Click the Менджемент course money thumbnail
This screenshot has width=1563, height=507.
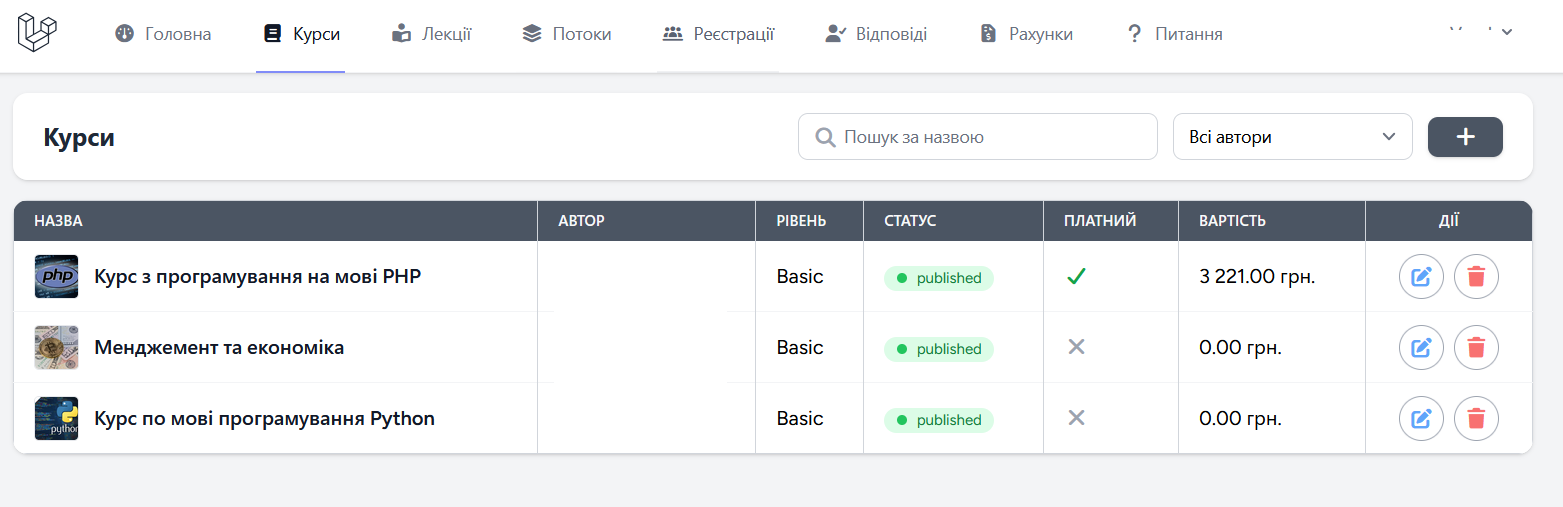click(56, 348)
